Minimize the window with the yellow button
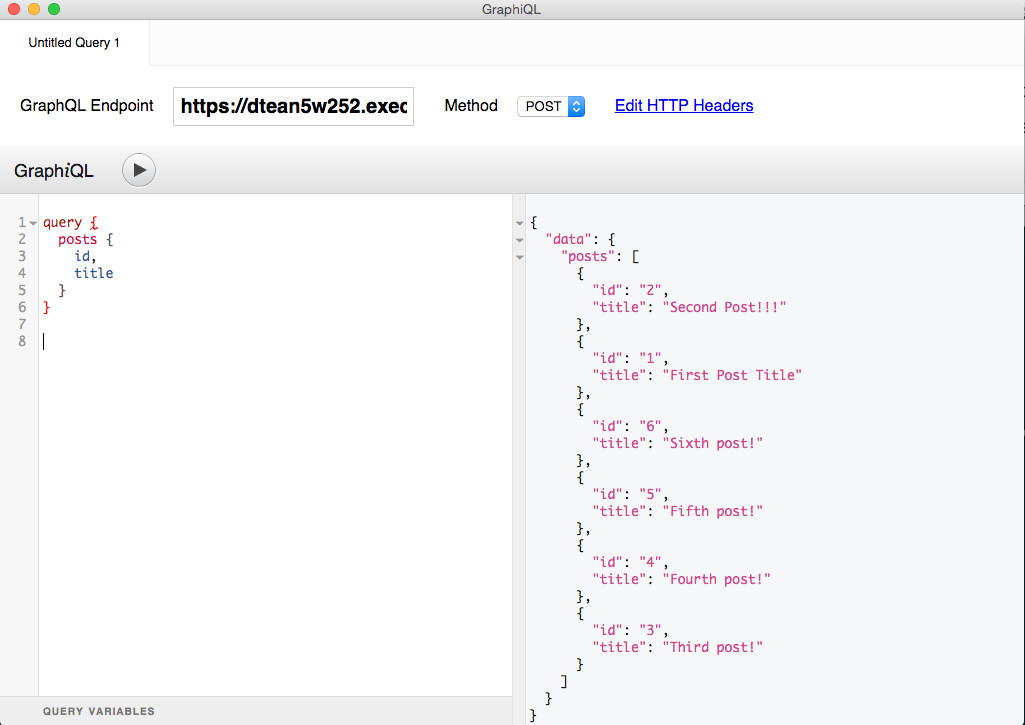 pos(34,9)
